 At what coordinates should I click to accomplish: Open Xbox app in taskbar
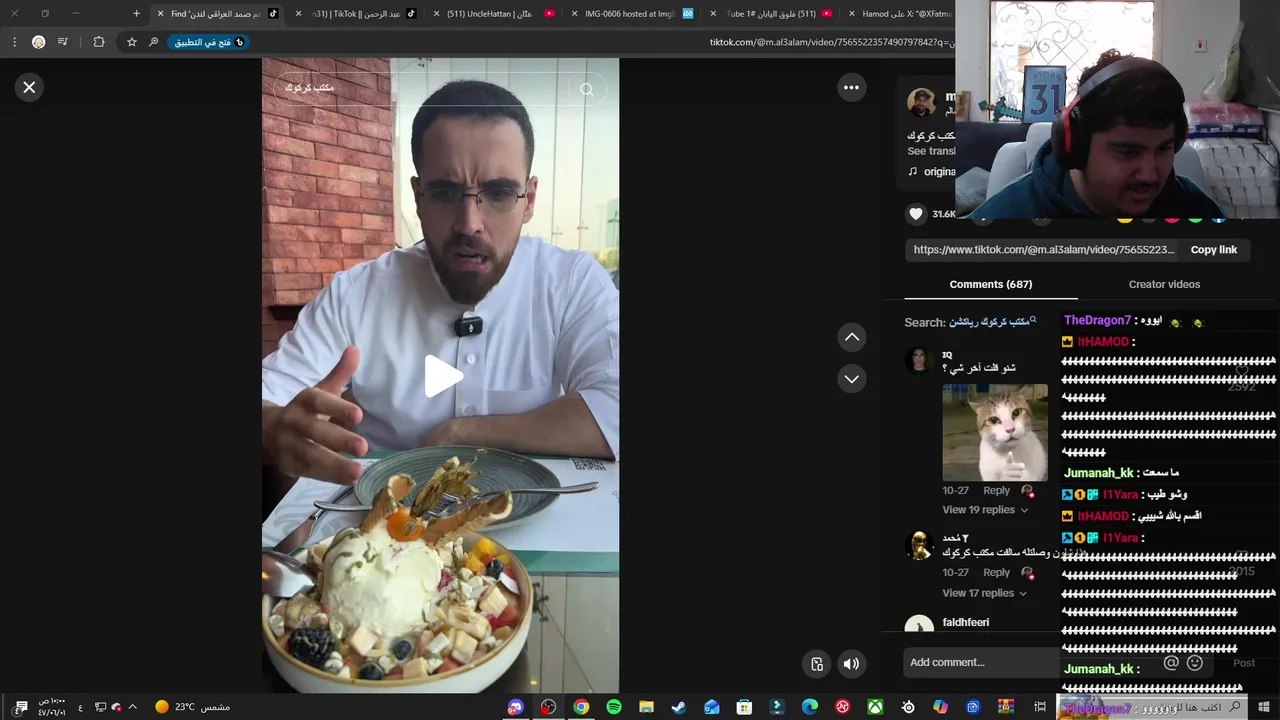tap(875, 707)
